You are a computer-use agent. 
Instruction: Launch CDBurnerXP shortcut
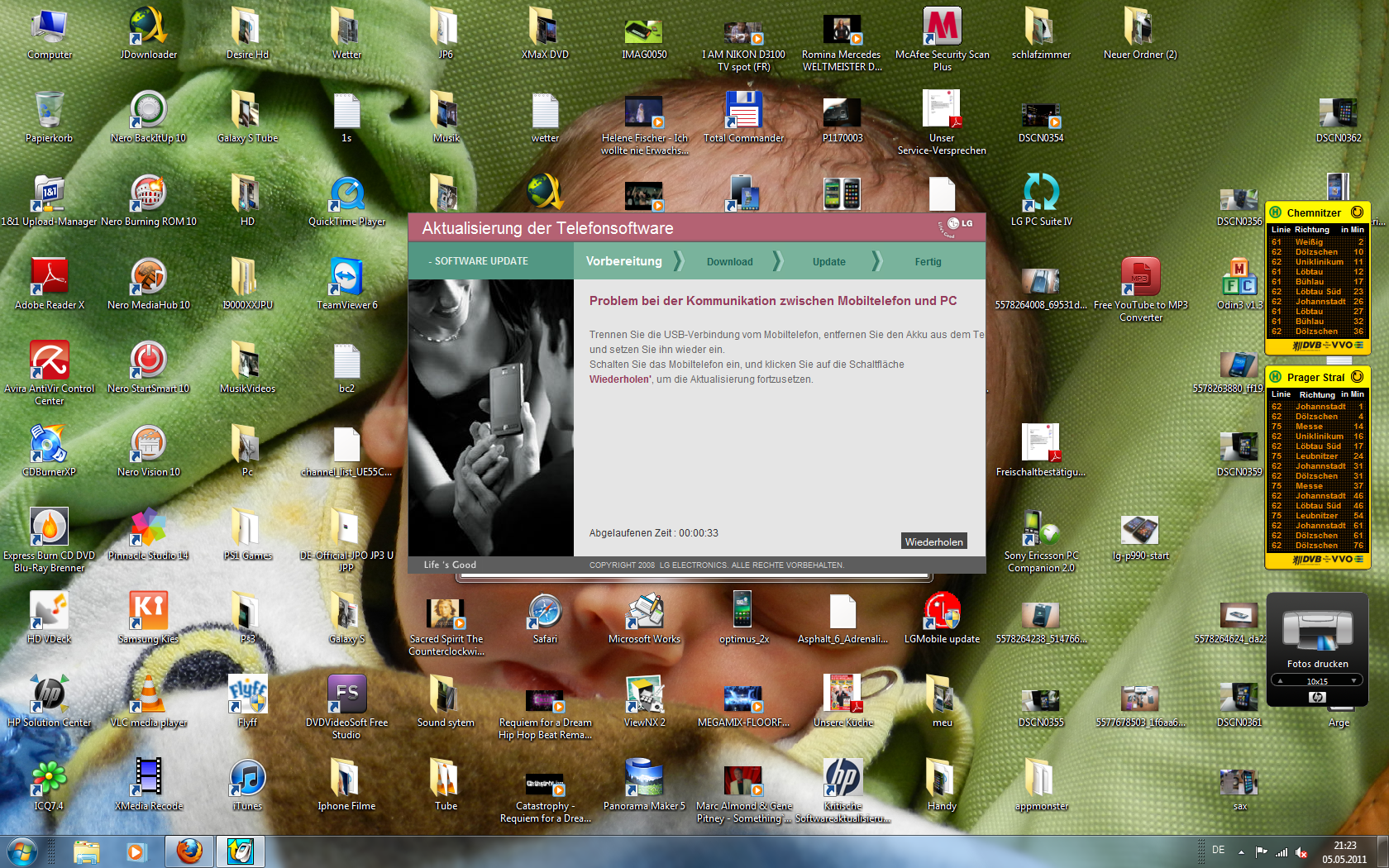click(x=50, y=451)
